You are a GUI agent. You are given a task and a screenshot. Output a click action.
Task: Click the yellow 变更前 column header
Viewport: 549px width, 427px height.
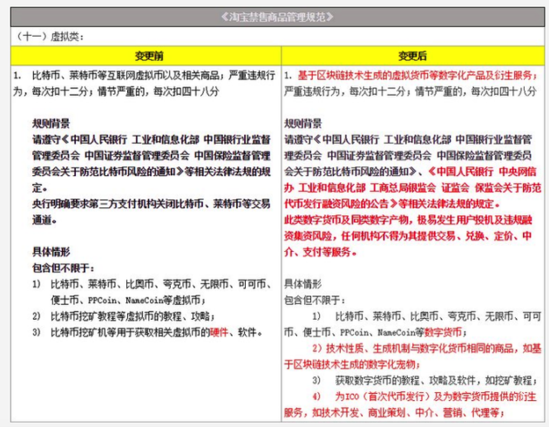click(x=150, y=56)
